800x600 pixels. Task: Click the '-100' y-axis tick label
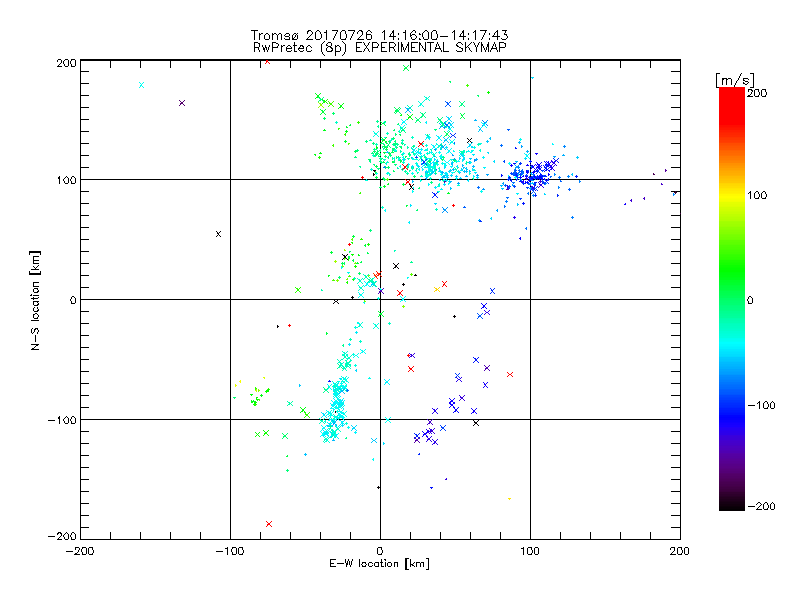point(62,420)
